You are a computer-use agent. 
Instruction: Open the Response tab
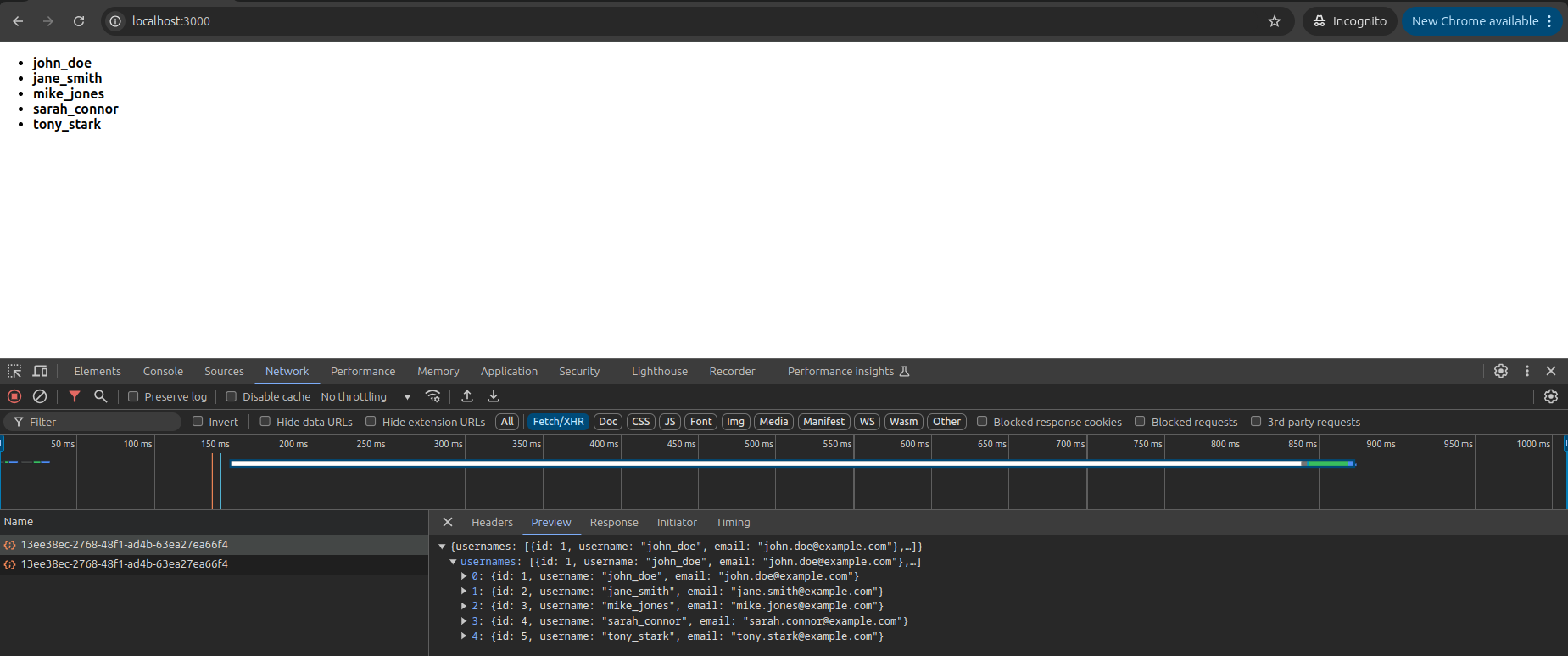pyautogui.click(x=614, y=522)
